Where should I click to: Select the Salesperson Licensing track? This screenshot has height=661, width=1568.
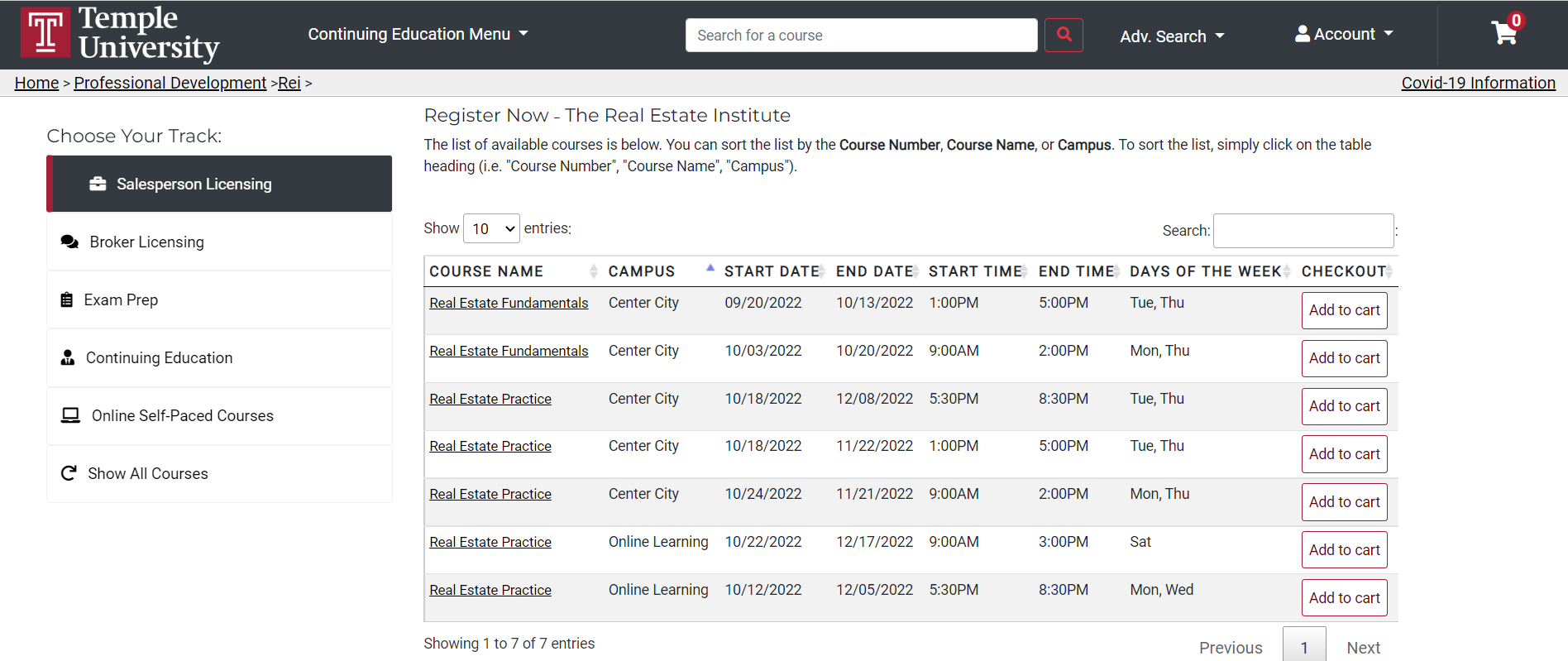pos(219,184)
